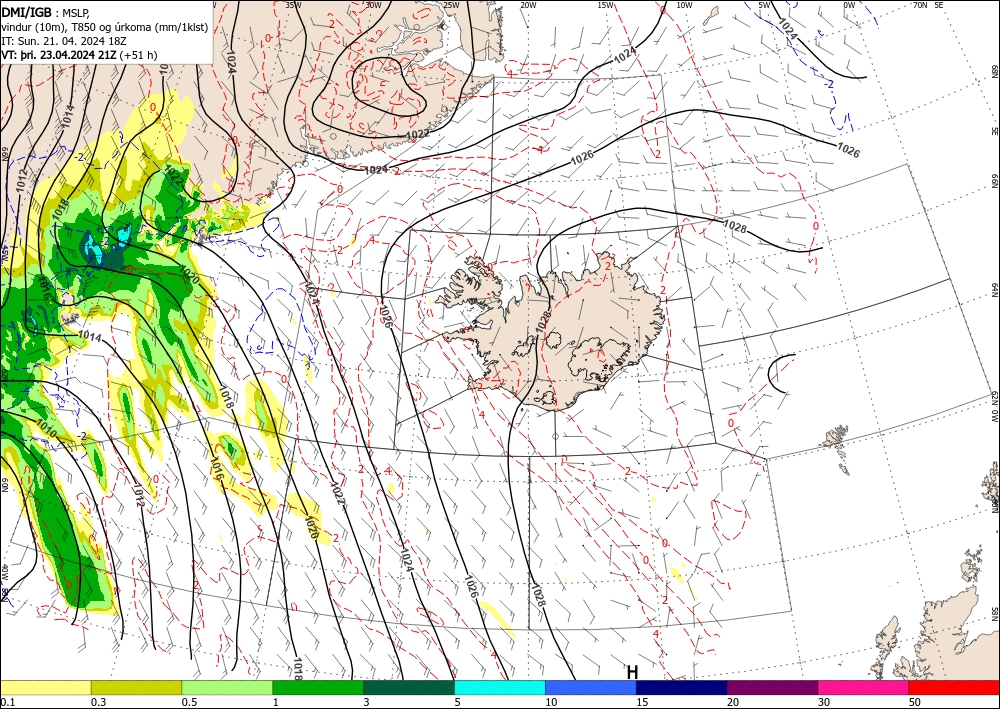Click the 'IT: Sun. 21. 04. 2024 18Z' line

click(64, 41)
